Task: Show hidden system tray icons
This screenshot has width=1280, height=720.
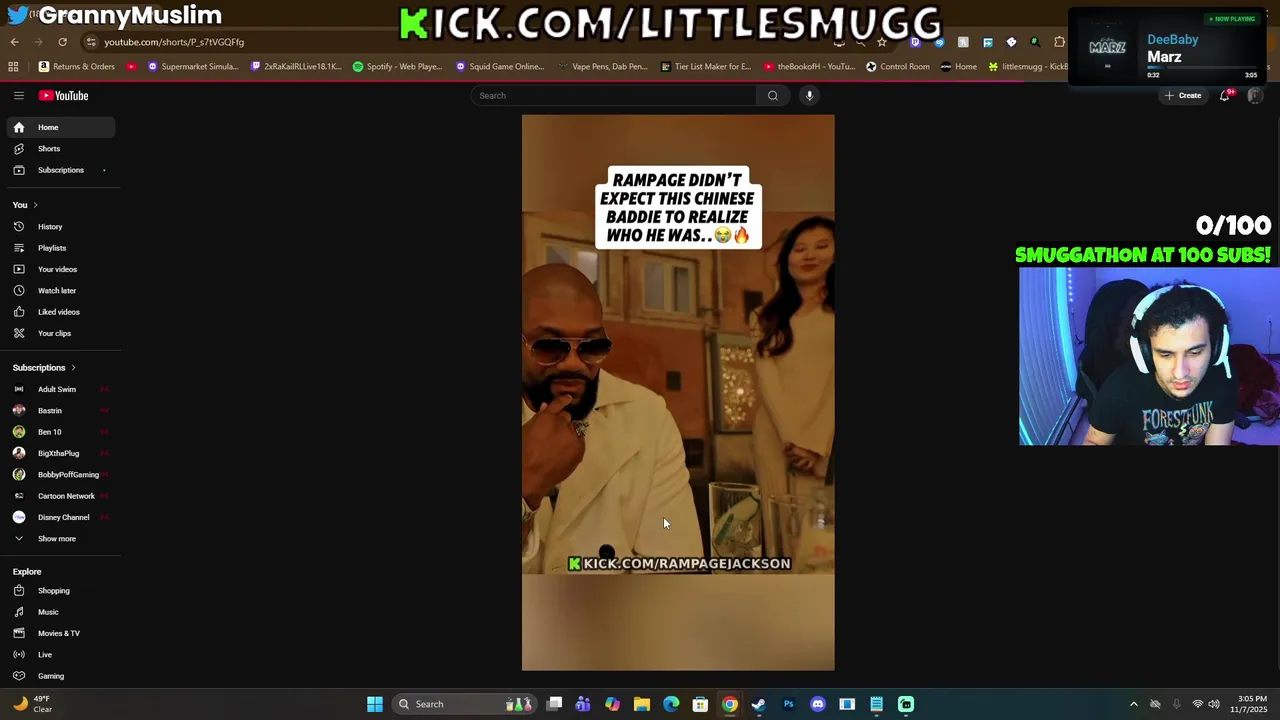Action: 1133,704
